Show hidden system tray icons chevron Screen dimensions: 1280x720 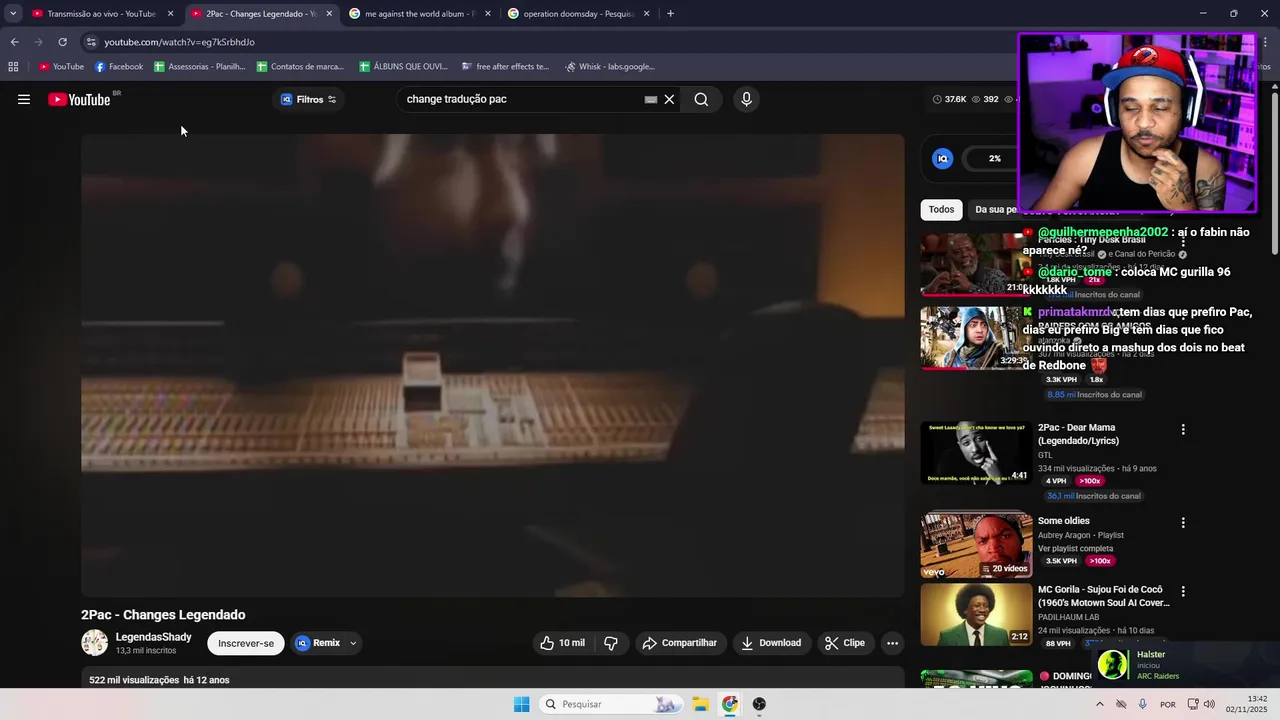1099,704
